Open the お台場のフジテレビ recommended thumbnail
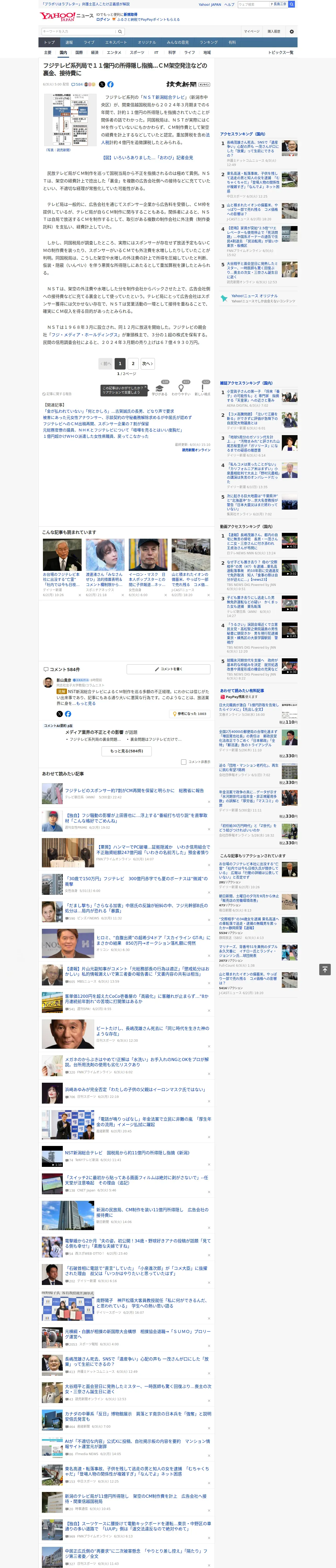This screenshot has height=1568, width=336. point(62,554)
